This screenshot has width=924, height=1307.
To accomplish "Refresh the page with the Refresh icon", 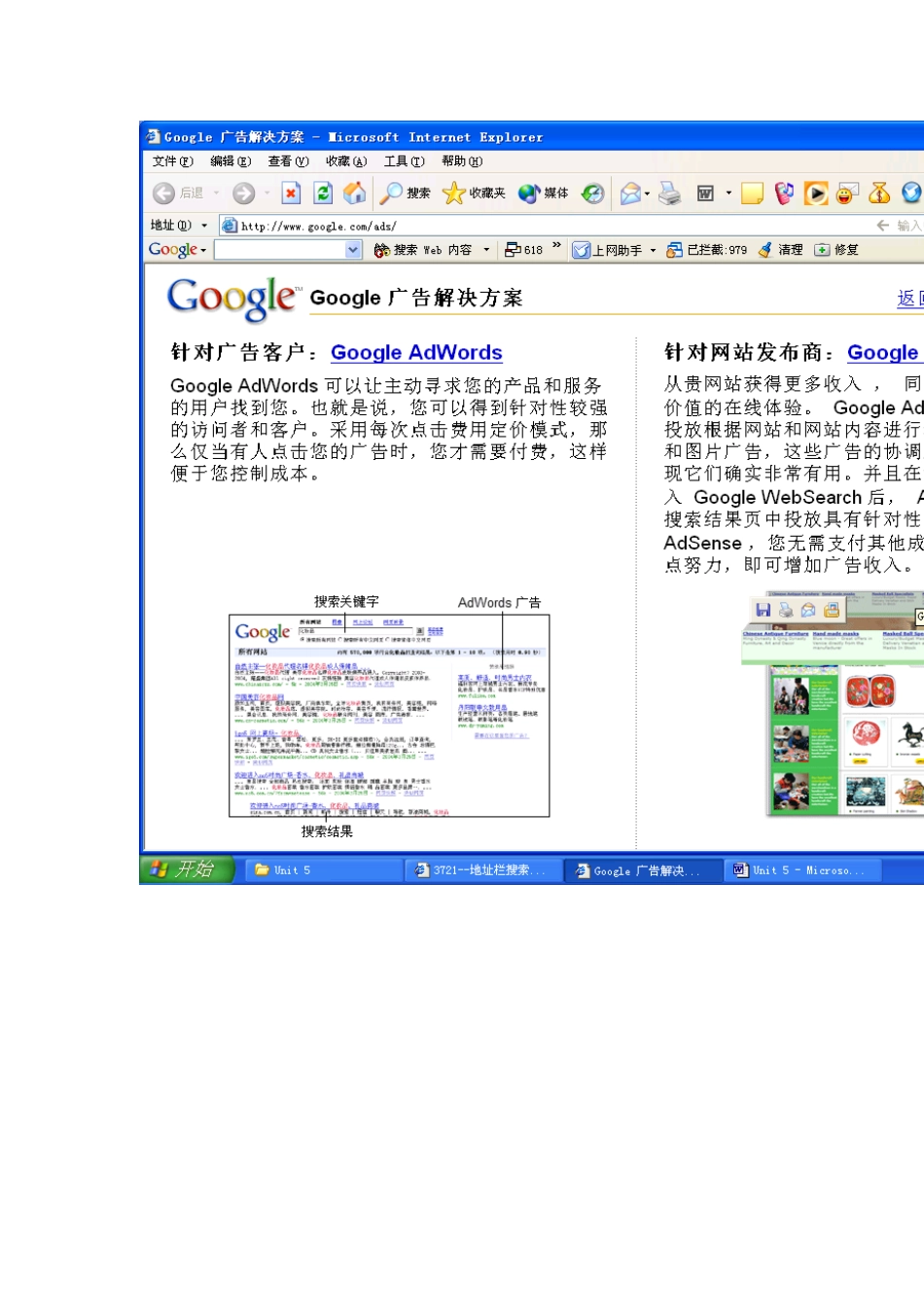I will tap(323, 194).
